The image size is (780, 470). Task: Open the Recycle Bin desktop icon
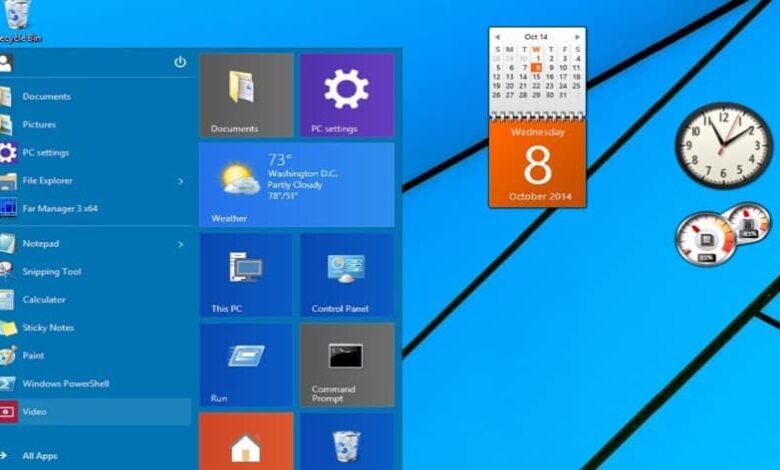17,21
